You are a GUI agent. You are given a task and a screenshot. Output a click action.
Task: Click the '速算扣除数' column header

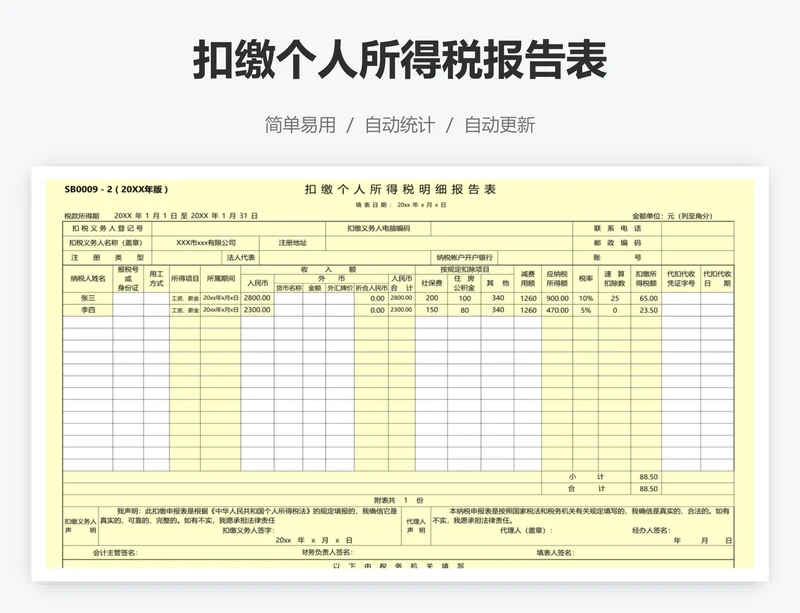coord(614,279)
